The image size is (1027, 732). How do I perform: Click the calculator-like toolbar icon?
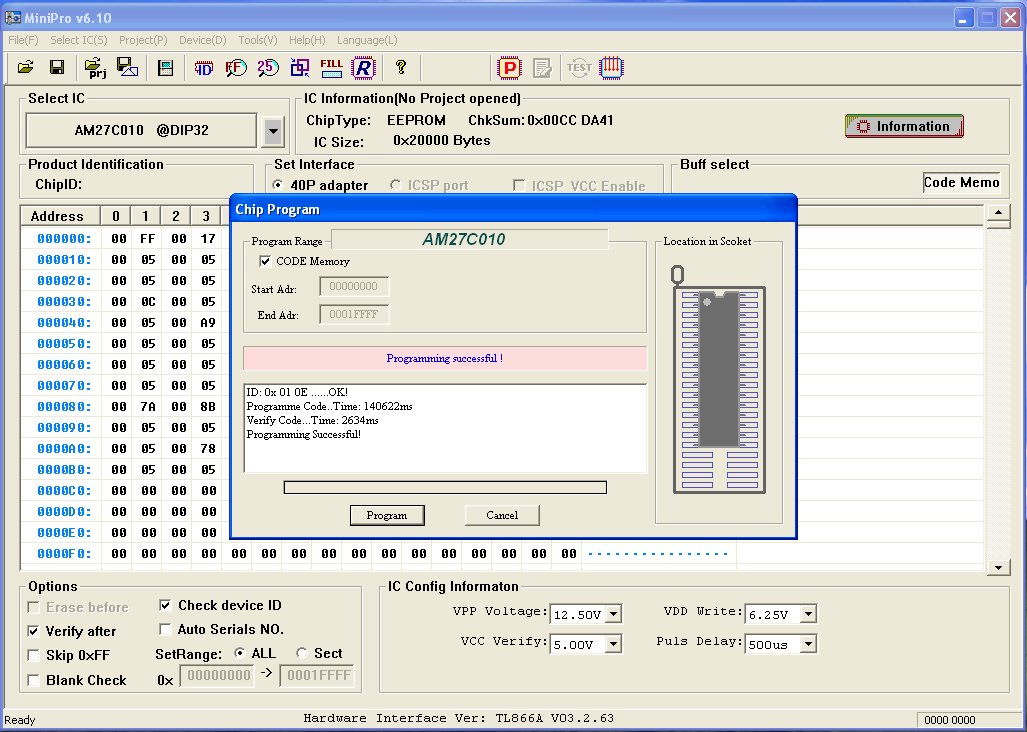(166, 67)
